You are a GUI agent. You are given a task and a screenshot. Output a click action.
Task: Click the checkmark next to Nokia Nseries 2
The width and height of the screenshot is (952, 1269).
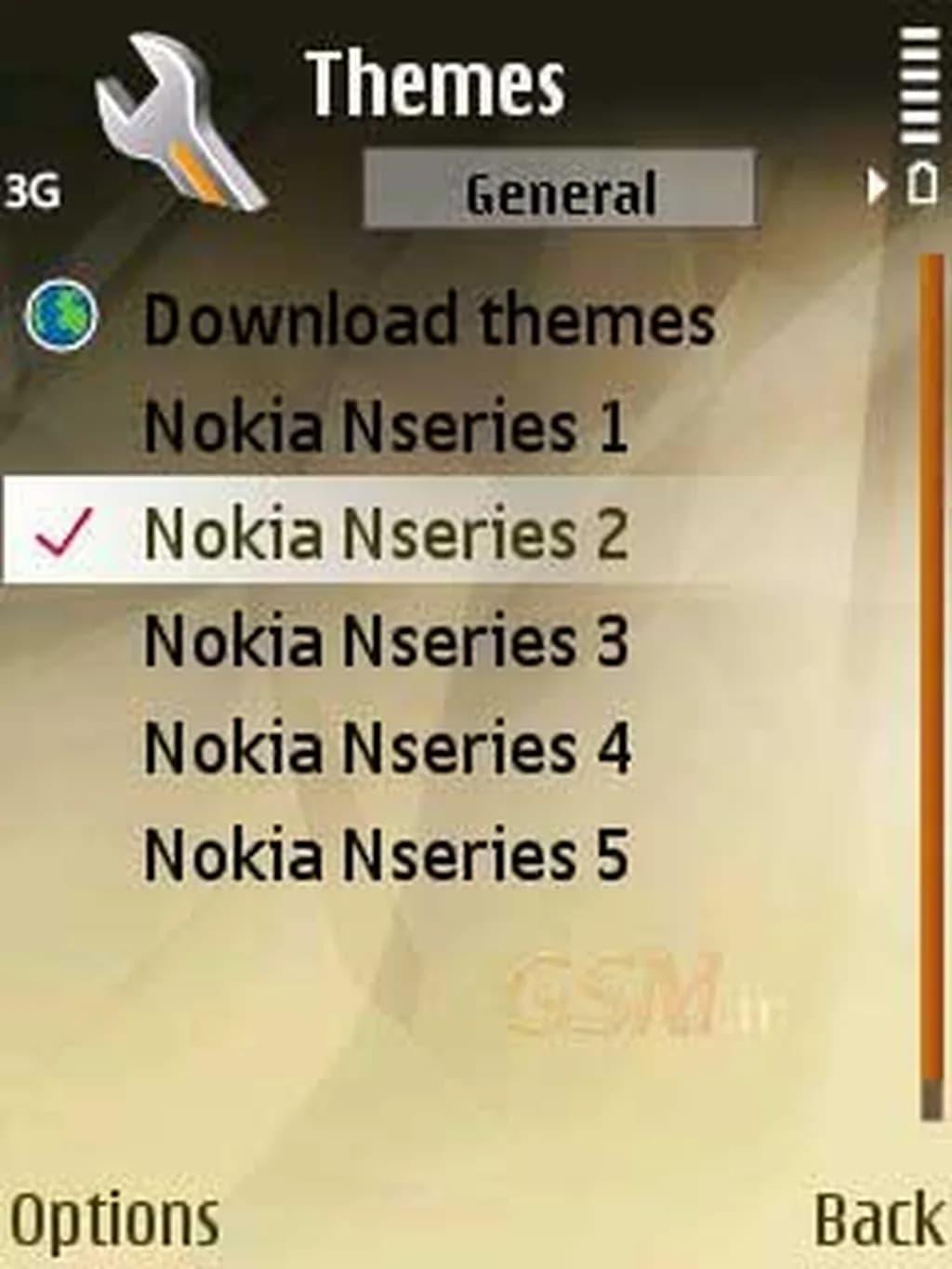63,532
